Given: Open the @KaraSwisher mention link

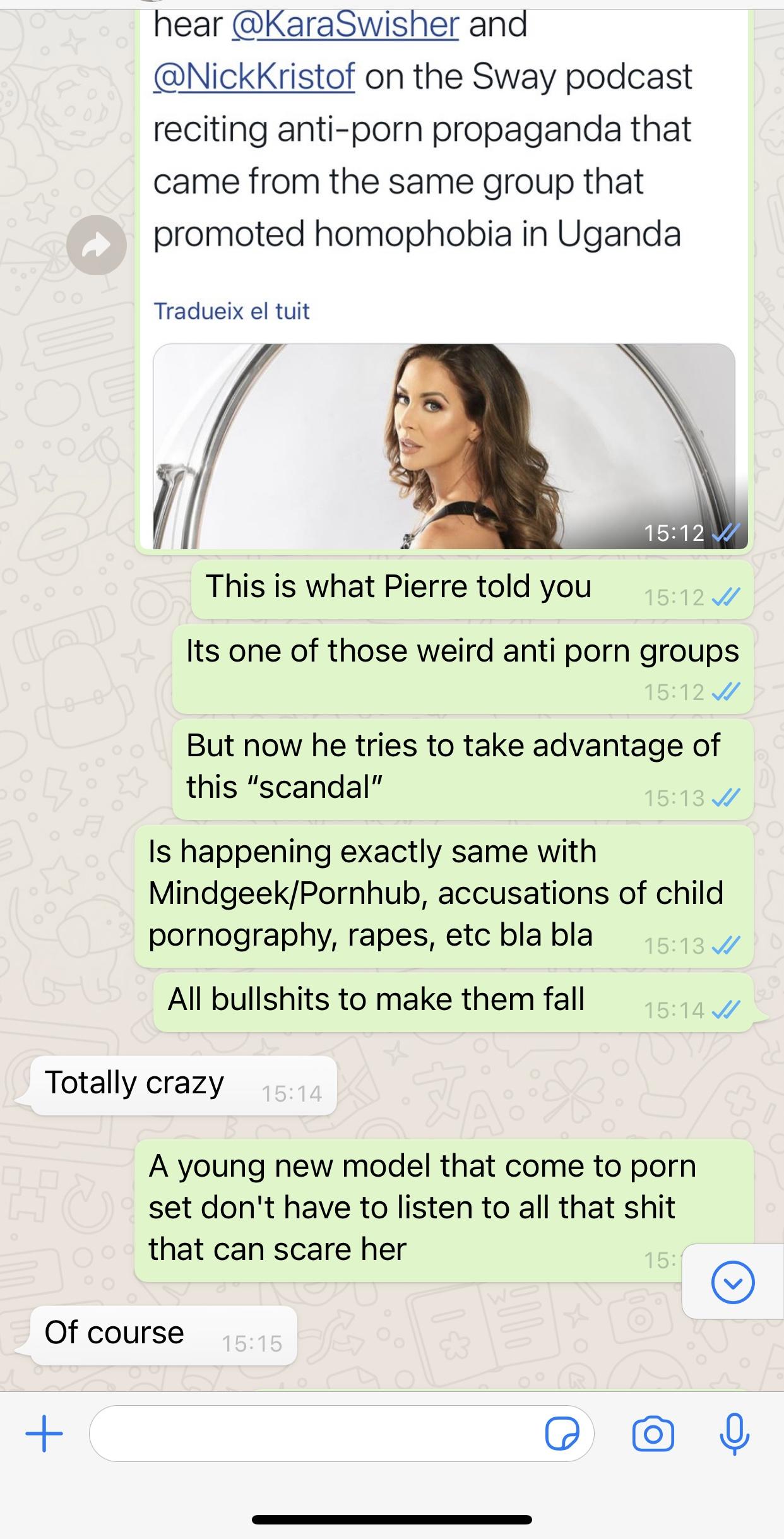Looking at the screenshot, I should click(345, 25).
